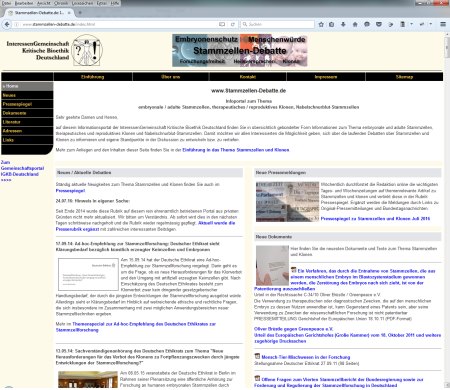Open 'Einführung in das Thema Stammzellen' link
This screenshot has height=390, width=450.
pos(236,150)
